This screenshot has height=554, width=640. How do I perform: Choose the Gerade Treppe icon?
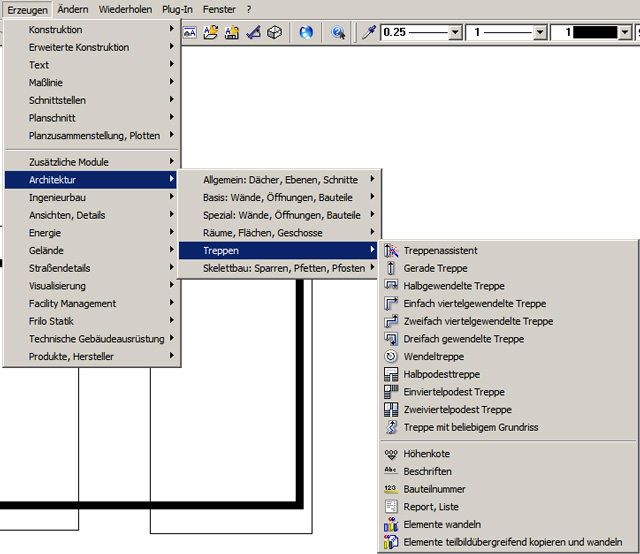(391, 268)
